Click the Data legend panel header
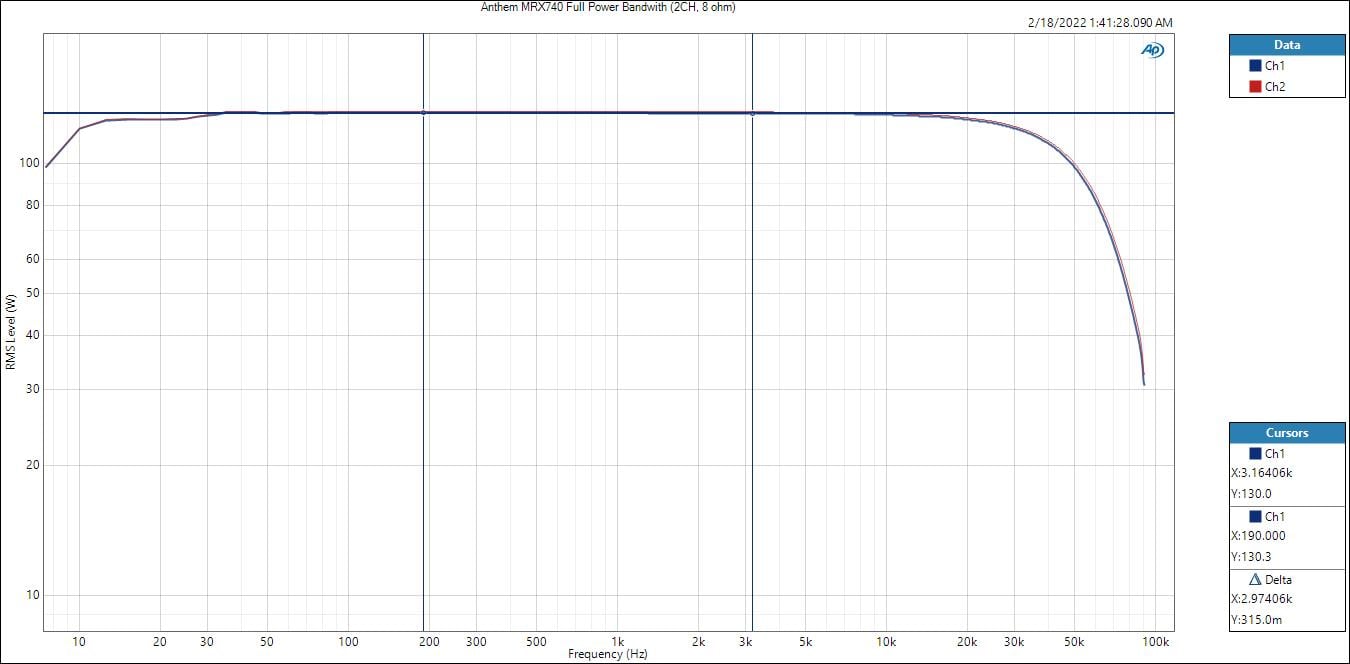This screenshot has height=664, width=1350. [1286, 45]
